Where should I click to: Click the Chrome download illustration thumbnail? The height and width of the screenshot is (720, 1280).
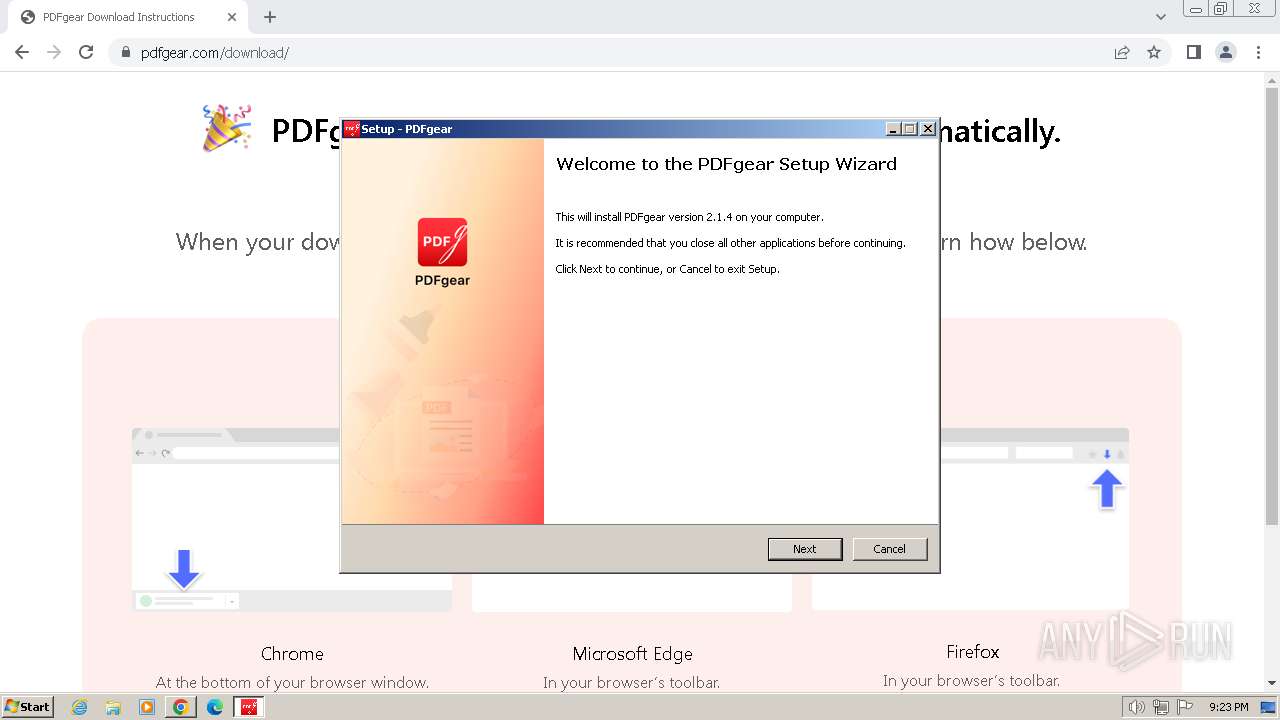[x=292, y=520]
